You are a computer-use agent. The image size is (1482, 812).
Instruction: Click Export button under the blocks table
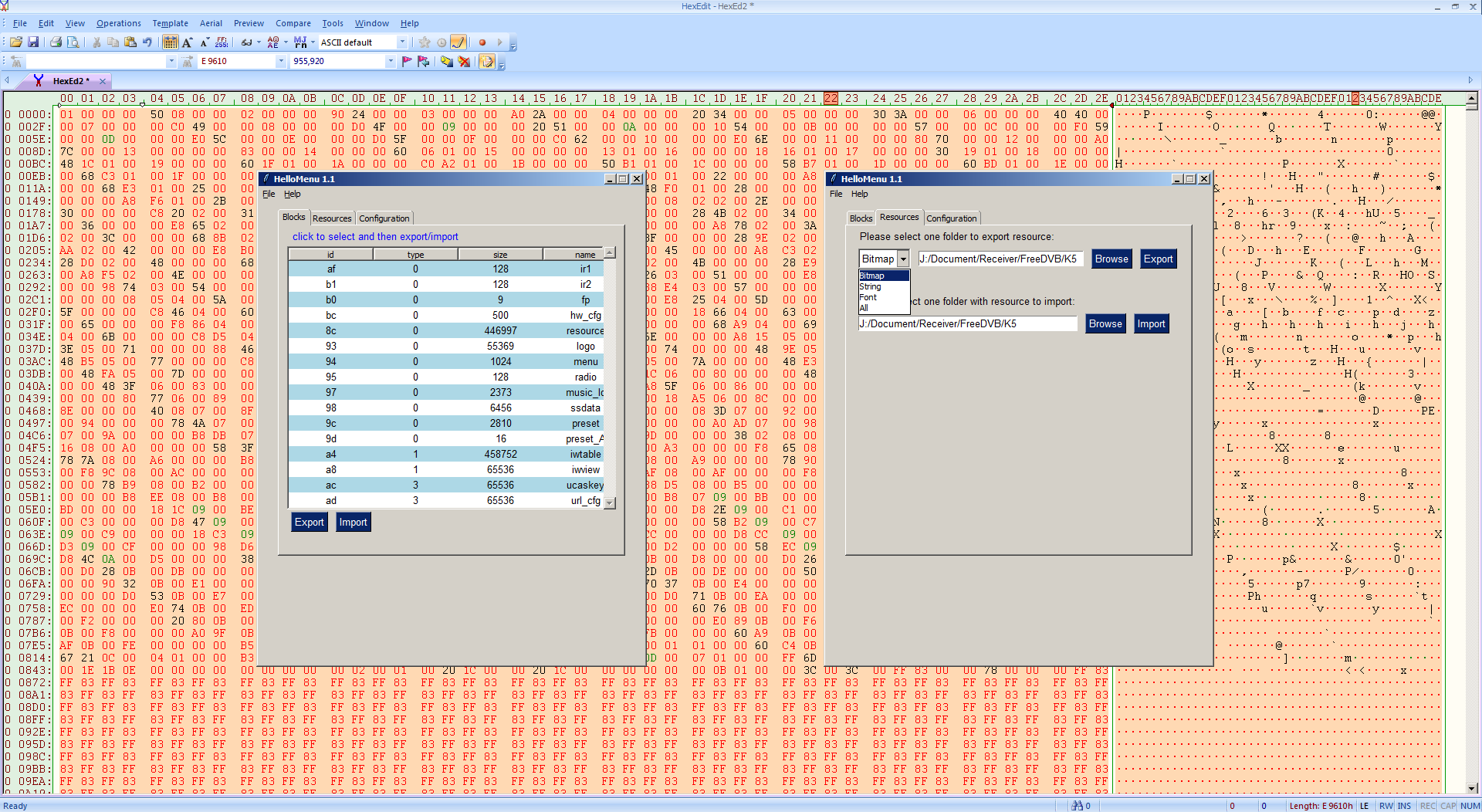[x=310, y=523]
